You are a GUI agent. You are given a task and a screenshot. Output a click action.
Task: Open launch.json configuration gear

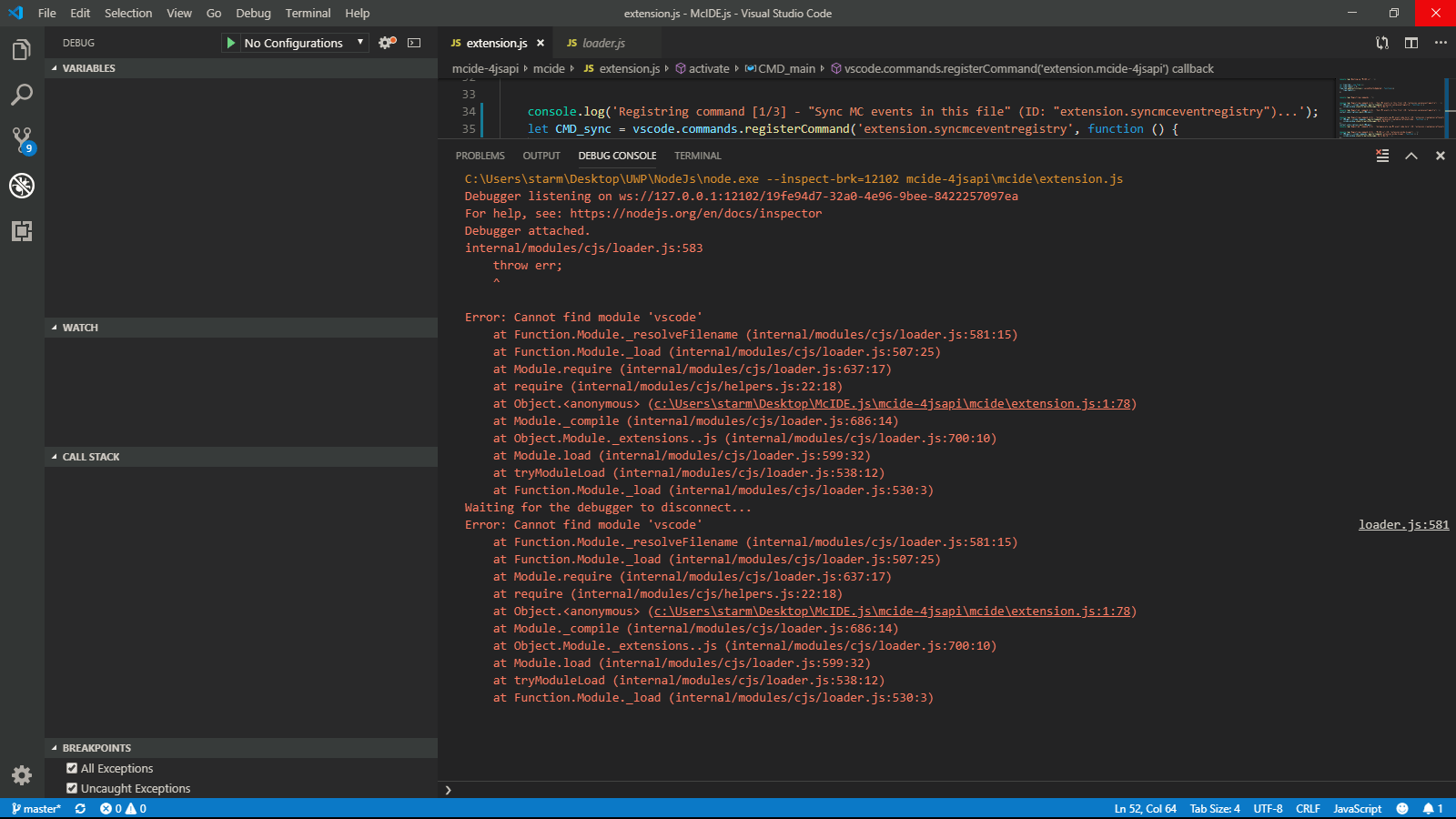click(387, 43)
